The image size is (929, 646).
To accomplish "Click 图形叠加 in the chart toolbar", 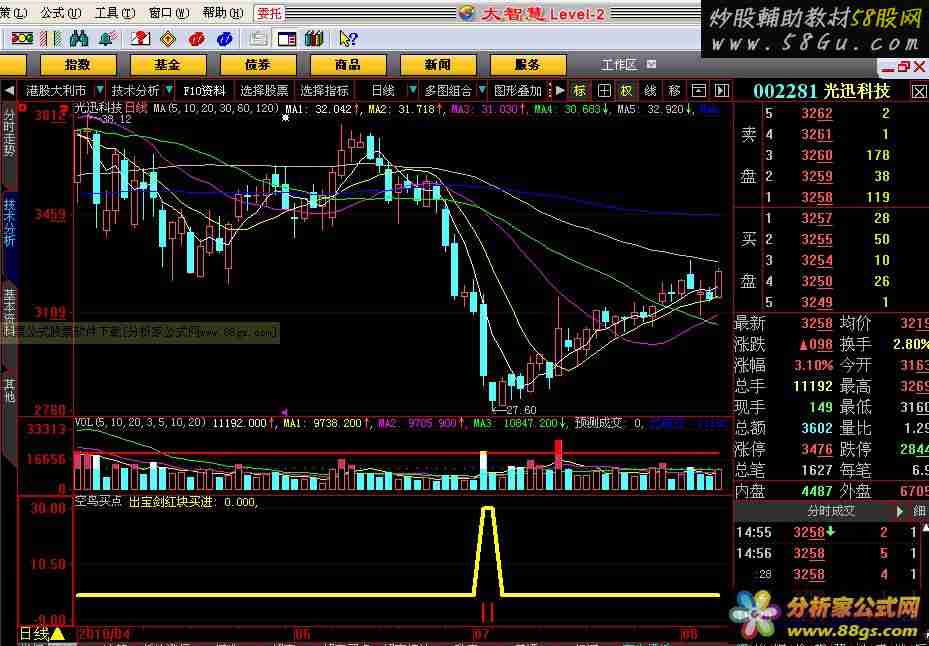I will 518,91.
